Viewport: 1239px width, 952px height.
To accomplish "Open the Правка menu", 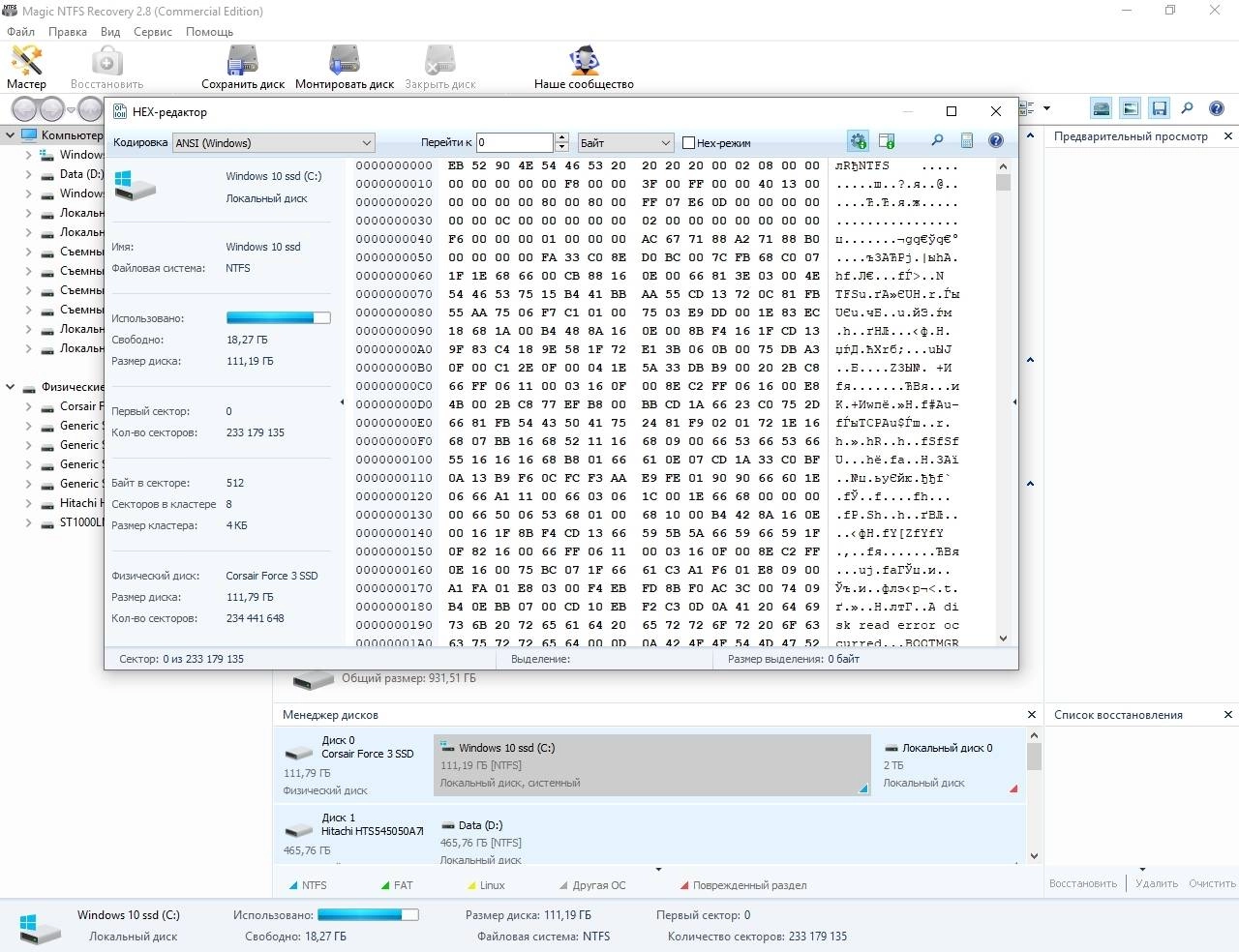I will [68, 31].
